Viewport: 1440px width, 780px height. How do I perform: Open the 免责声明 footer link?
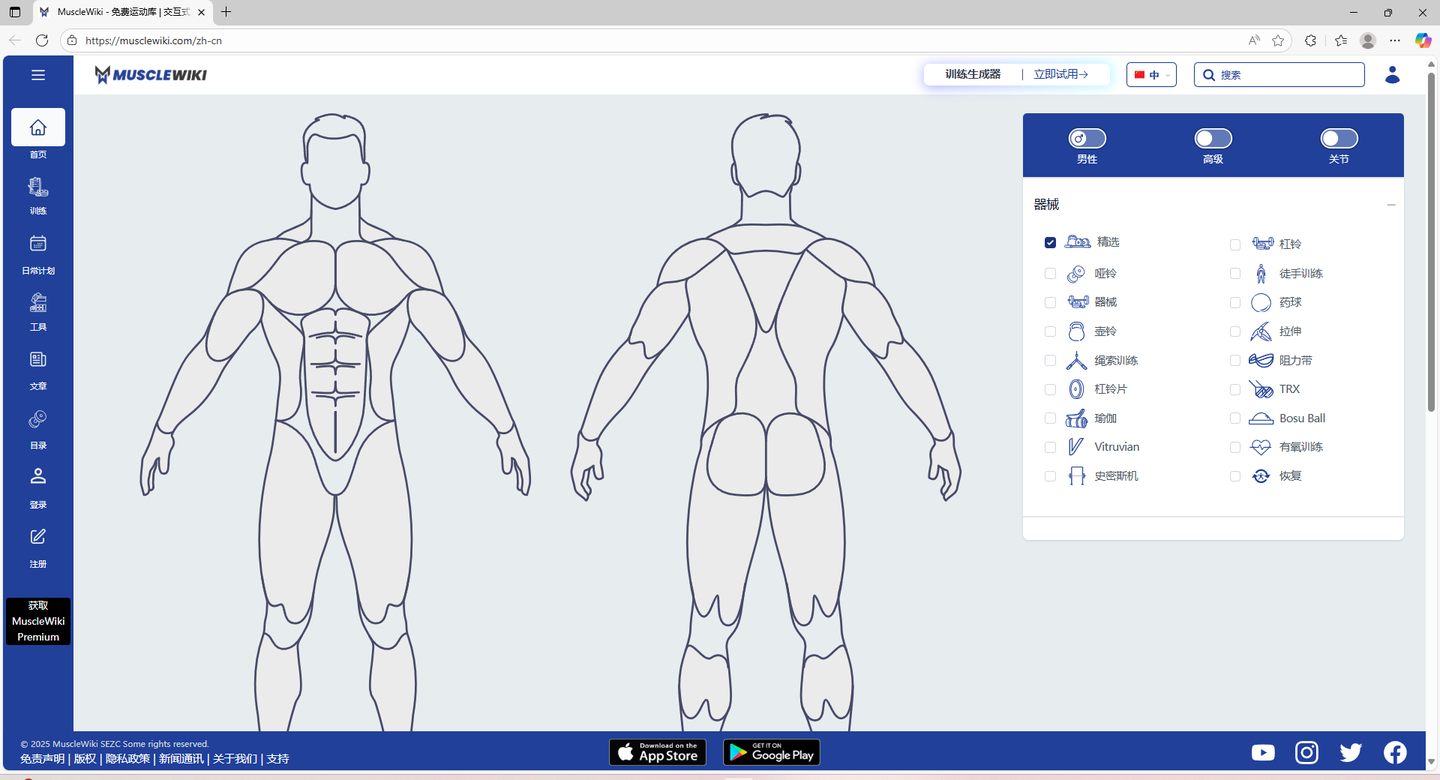point(42,759)
